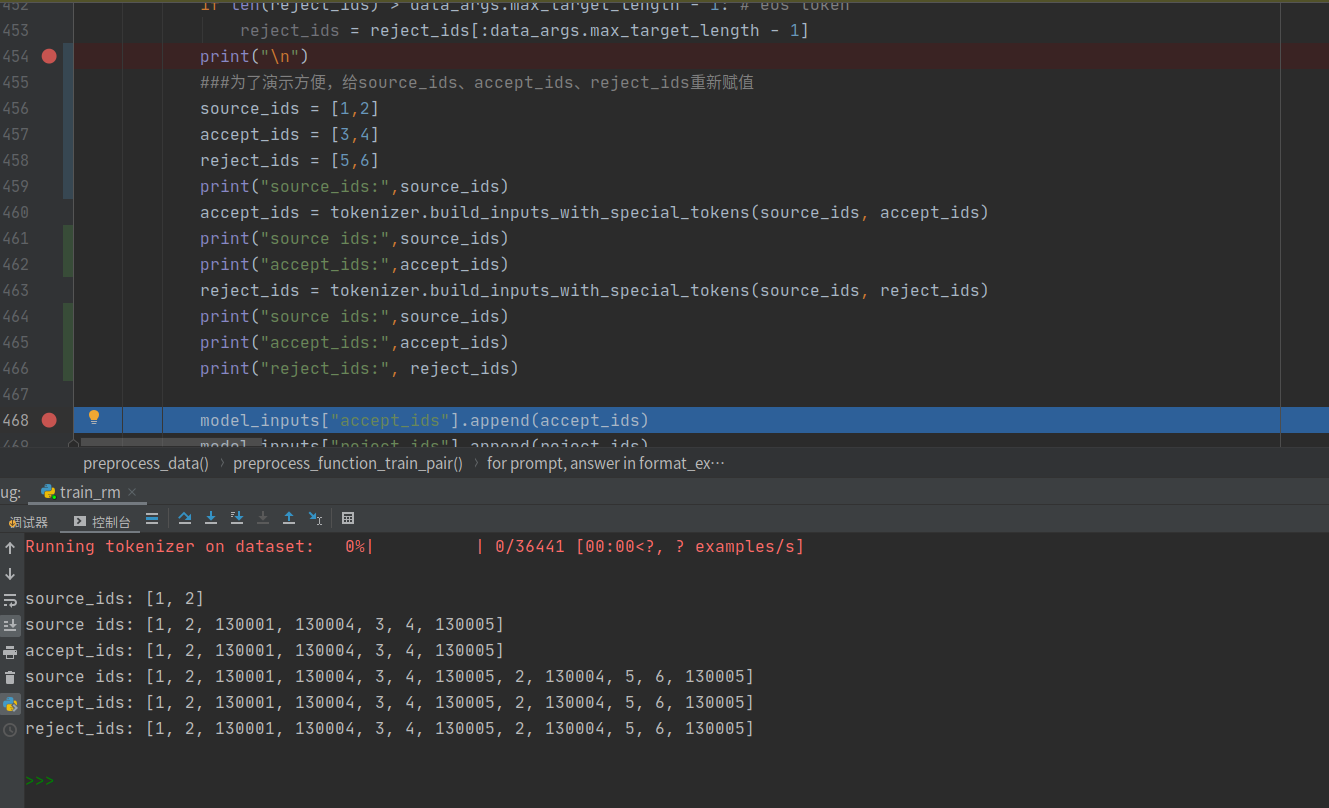Viewport: 1329px width, 808px height.
Task: Clear console output with the trash icon
Action: (10, 676)
